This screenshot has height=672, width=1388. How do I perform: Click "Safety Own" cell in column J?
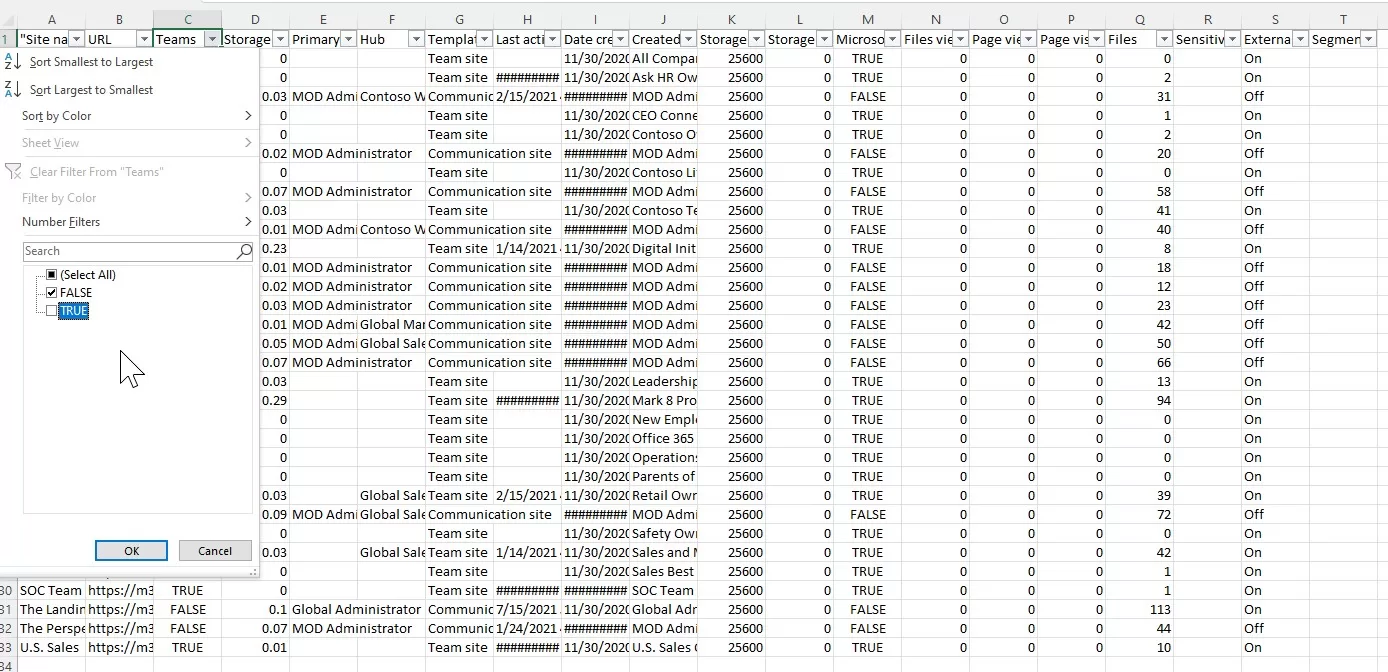coord(663,533)
